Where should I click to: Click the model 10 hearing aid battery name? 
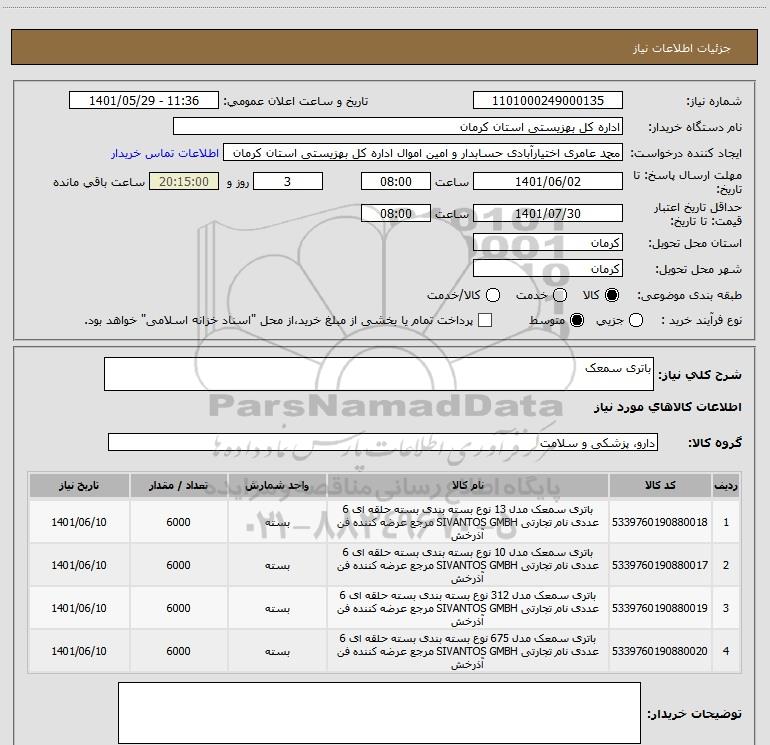[x=468, y=565]
